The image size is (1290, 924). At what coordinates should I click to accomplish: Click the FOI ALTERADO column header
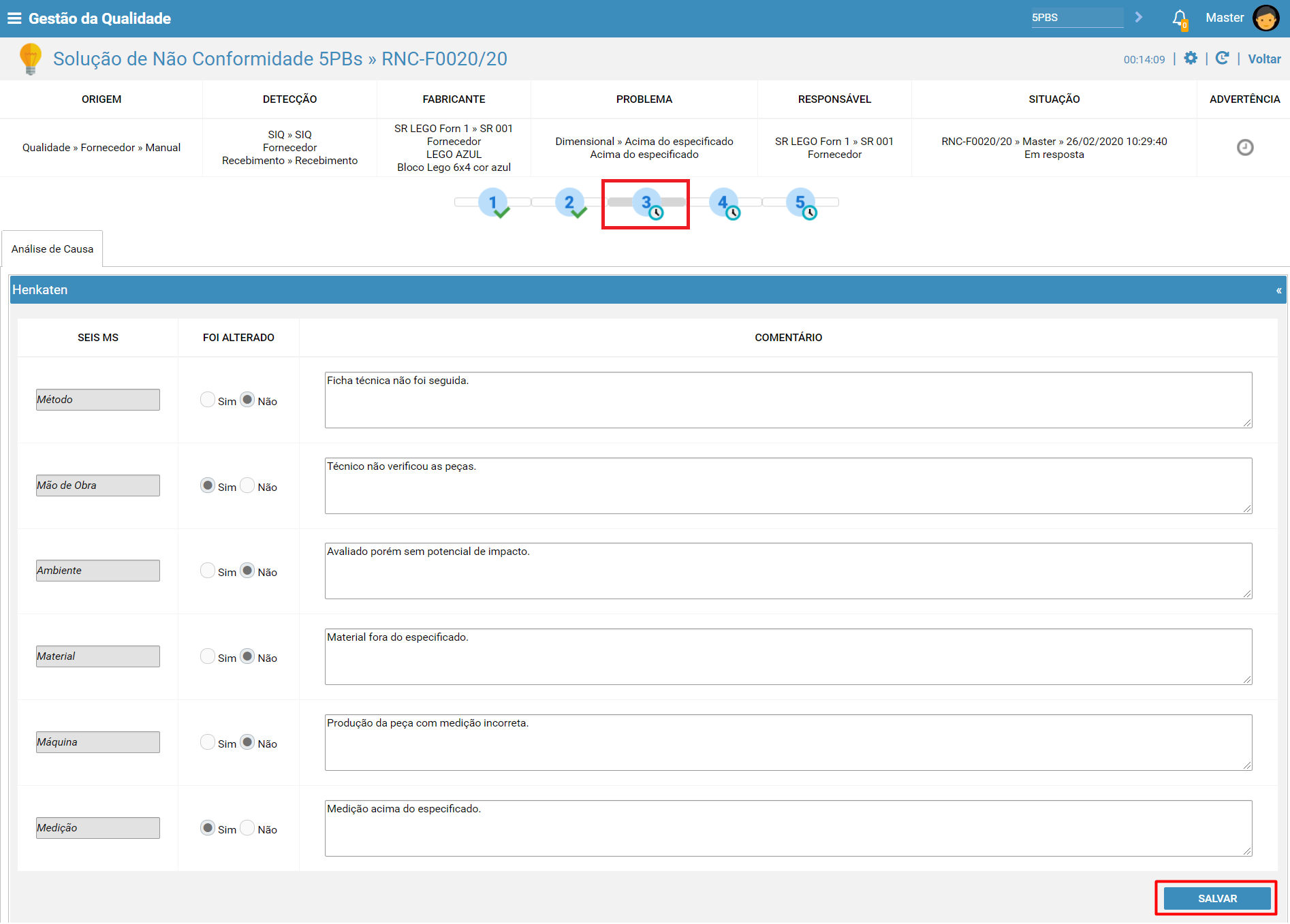click(x=238, y=338)
